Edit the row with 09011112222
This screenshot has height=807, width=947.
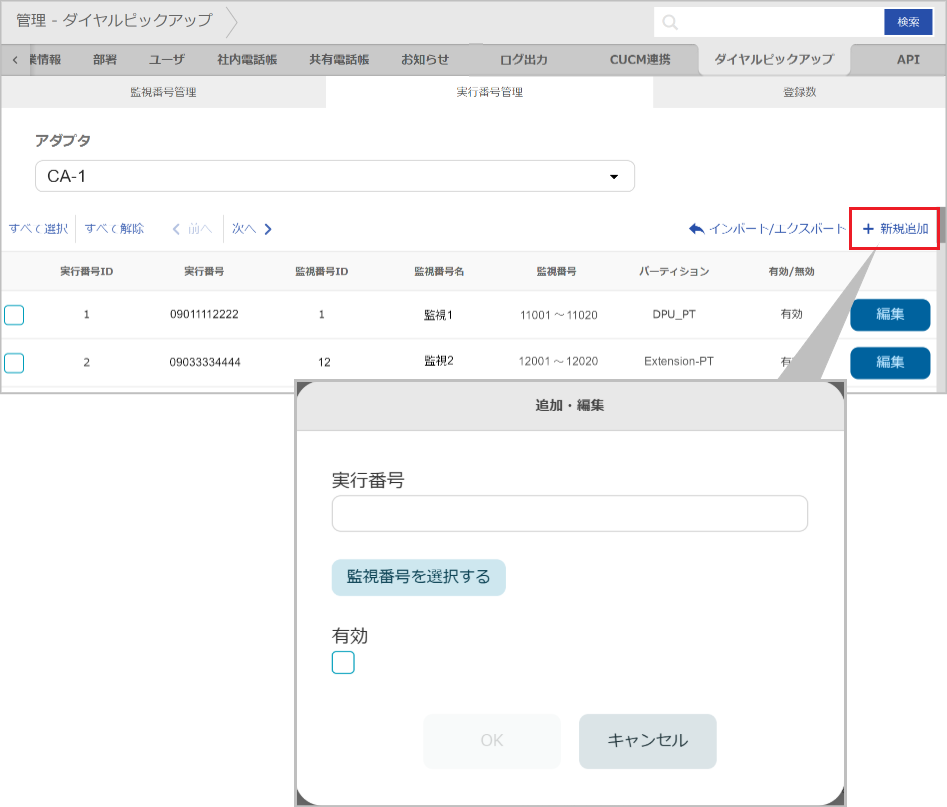(x=890, y=314)
